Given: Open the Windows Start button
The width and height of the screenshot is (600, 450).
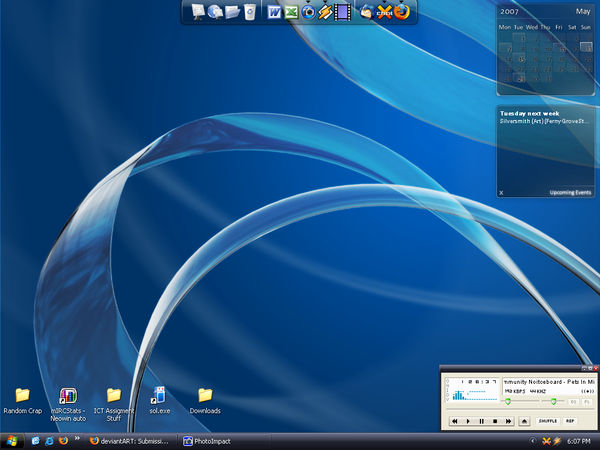Looking at the screenshot, I should pos(12,441).
